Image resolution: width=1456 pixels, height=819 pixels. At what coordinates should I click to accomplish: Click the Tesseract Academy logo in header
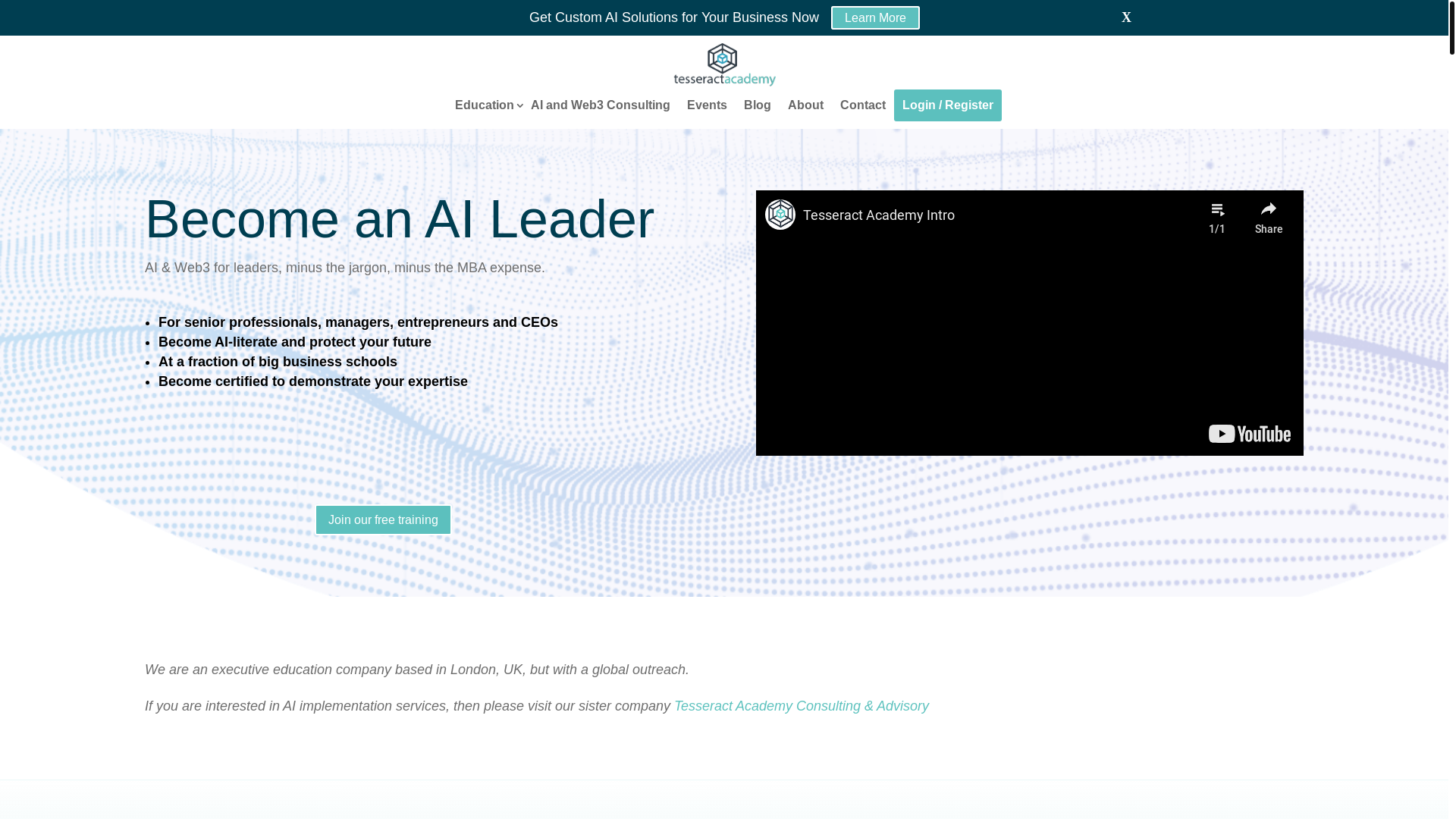click(724, 64)
